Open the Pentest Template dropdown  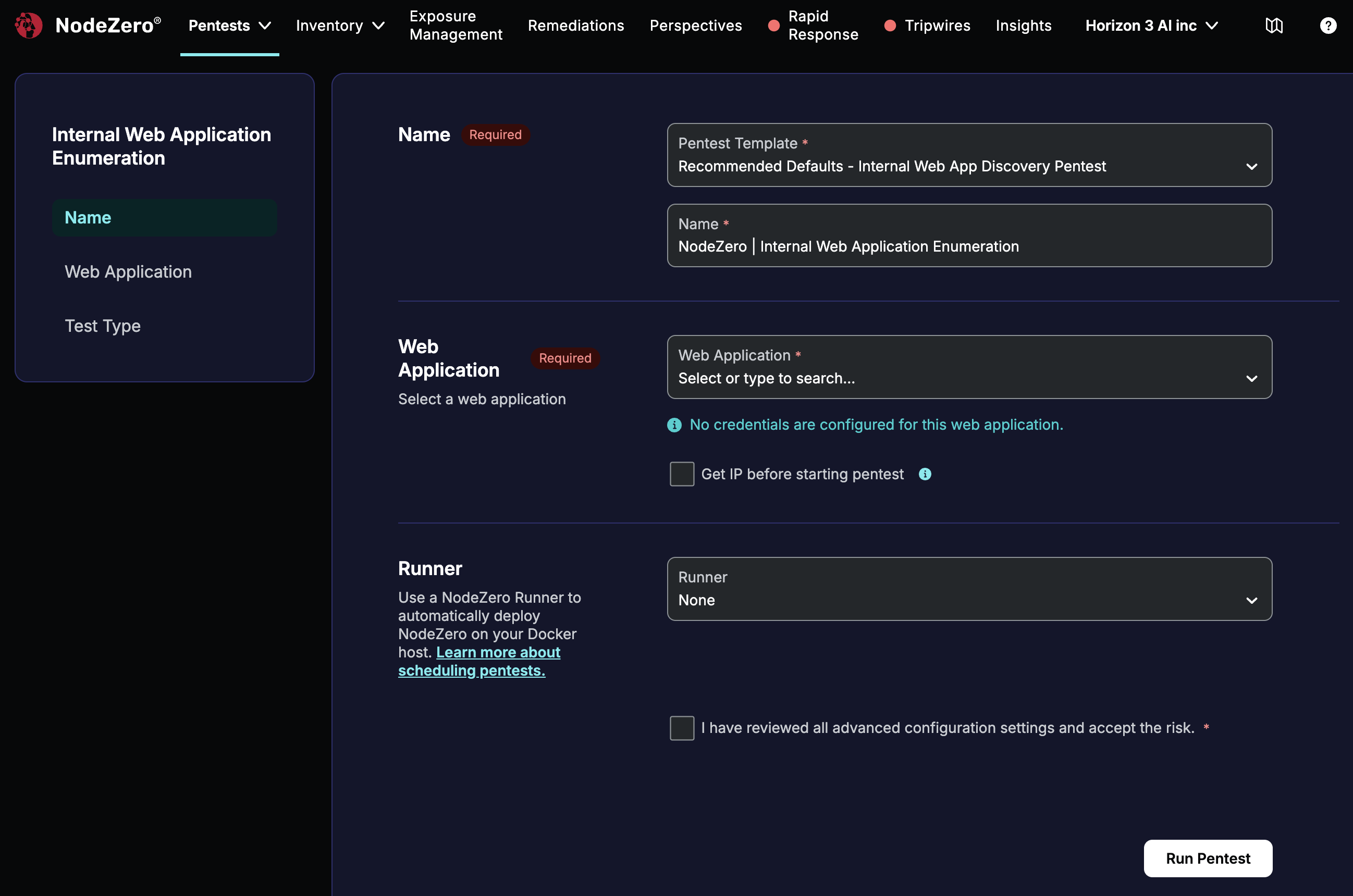pos(969,155)
